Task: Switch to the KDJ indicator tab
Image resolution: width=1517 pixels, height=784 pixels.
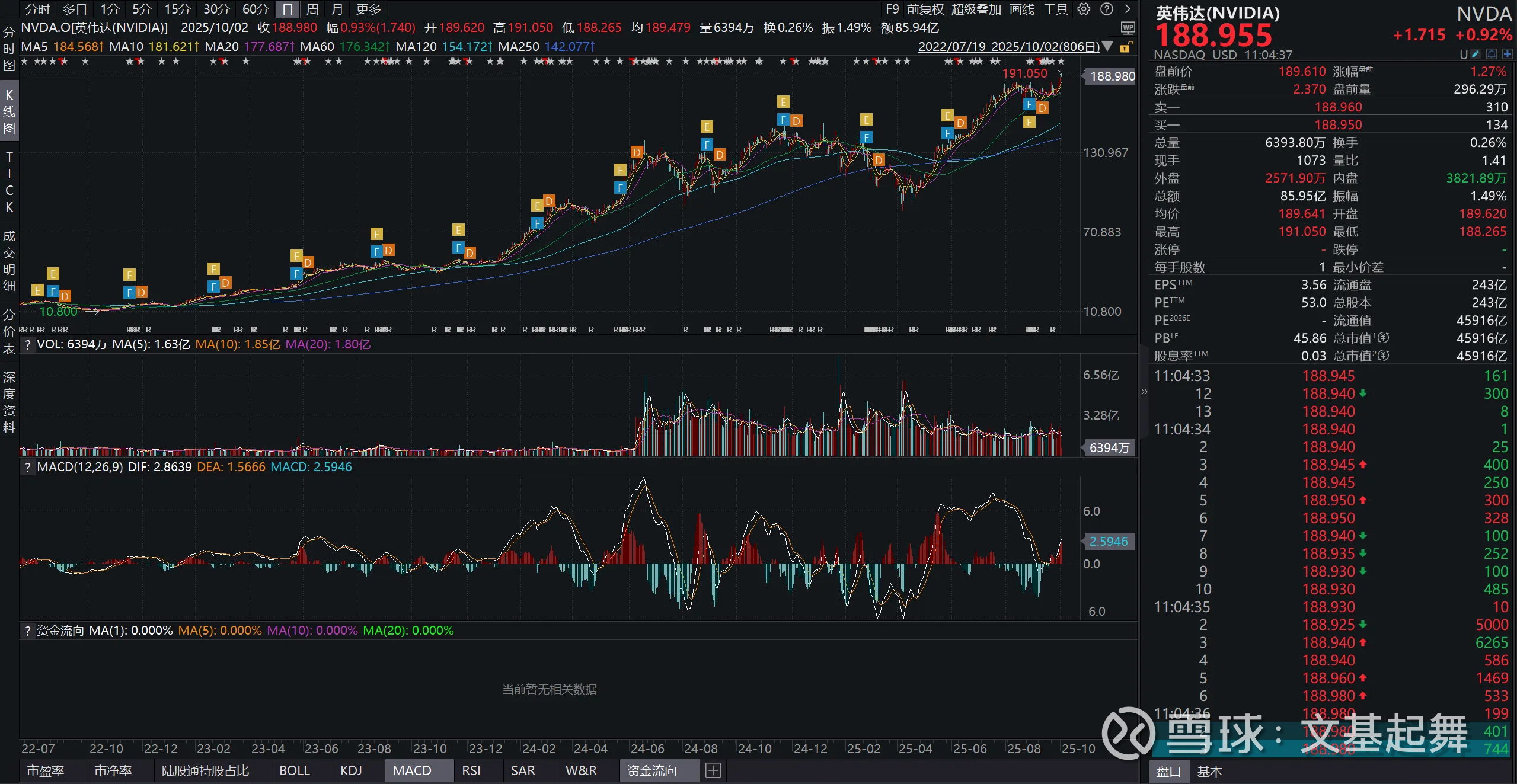Action: pos(351,770)
